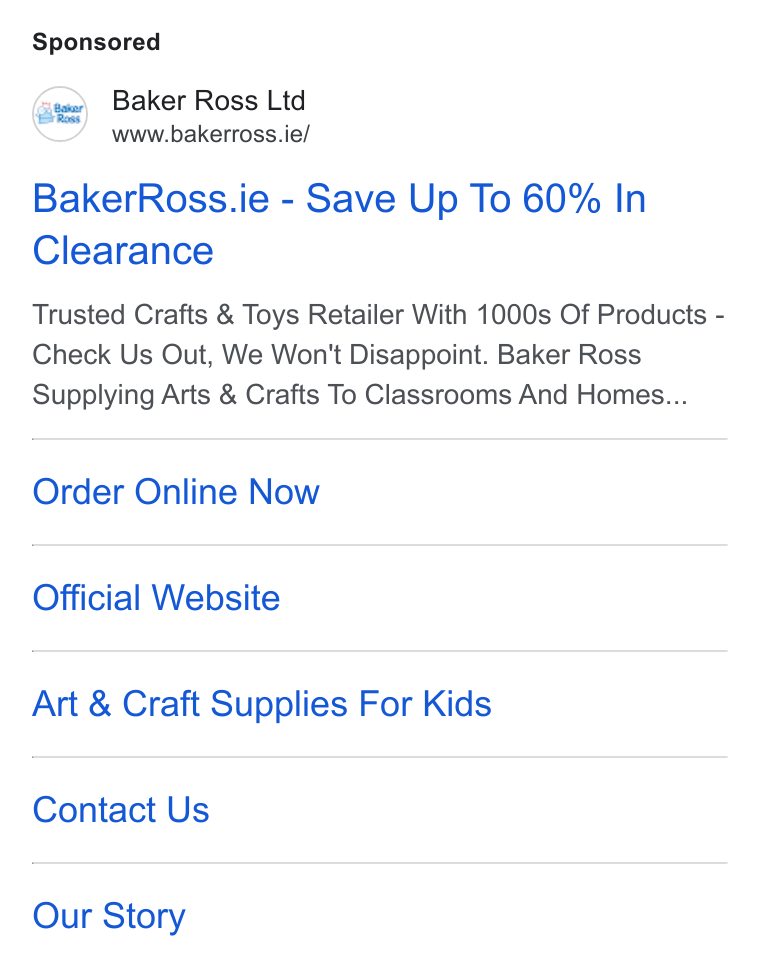Viewport: 760px width, 968px height.
Task: Click the www.bakerross.ie/ display URL
Action: coord(211,134)
